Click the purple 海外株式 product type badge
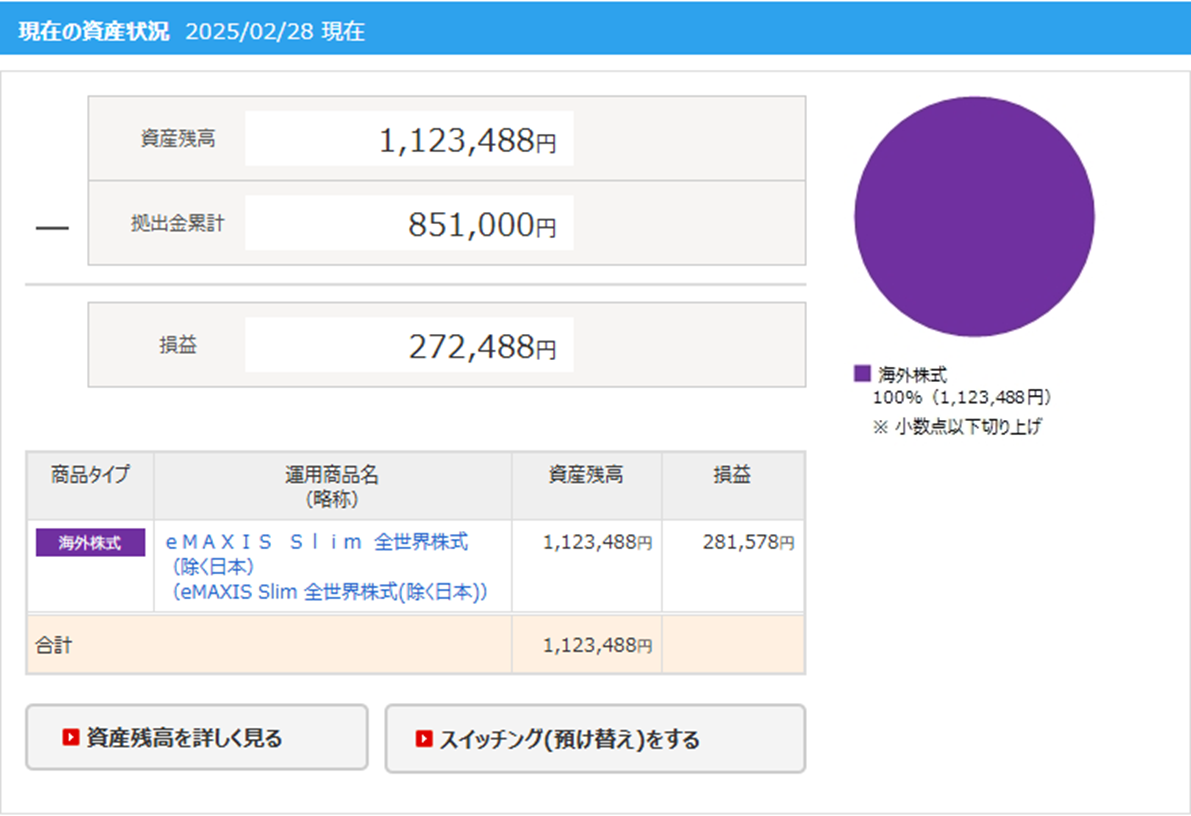Viewport: 1191px width, 816px height. pos(90,543)
